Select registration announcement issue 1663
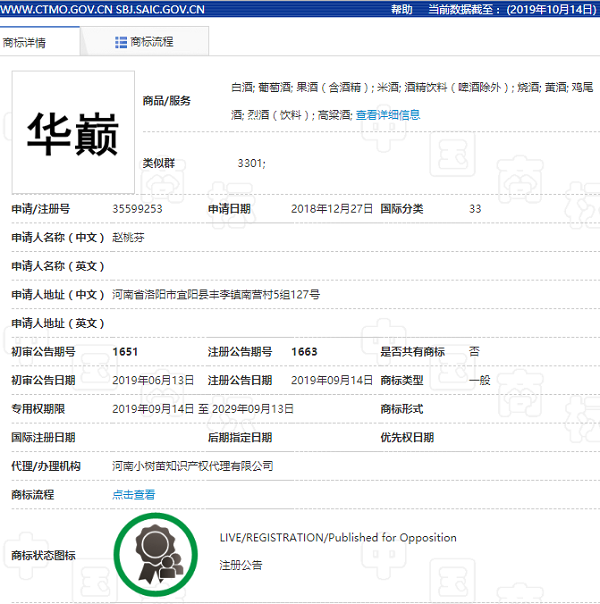Image resolution: width=600 pixels, height=604 pixels. tap(304, 352)
